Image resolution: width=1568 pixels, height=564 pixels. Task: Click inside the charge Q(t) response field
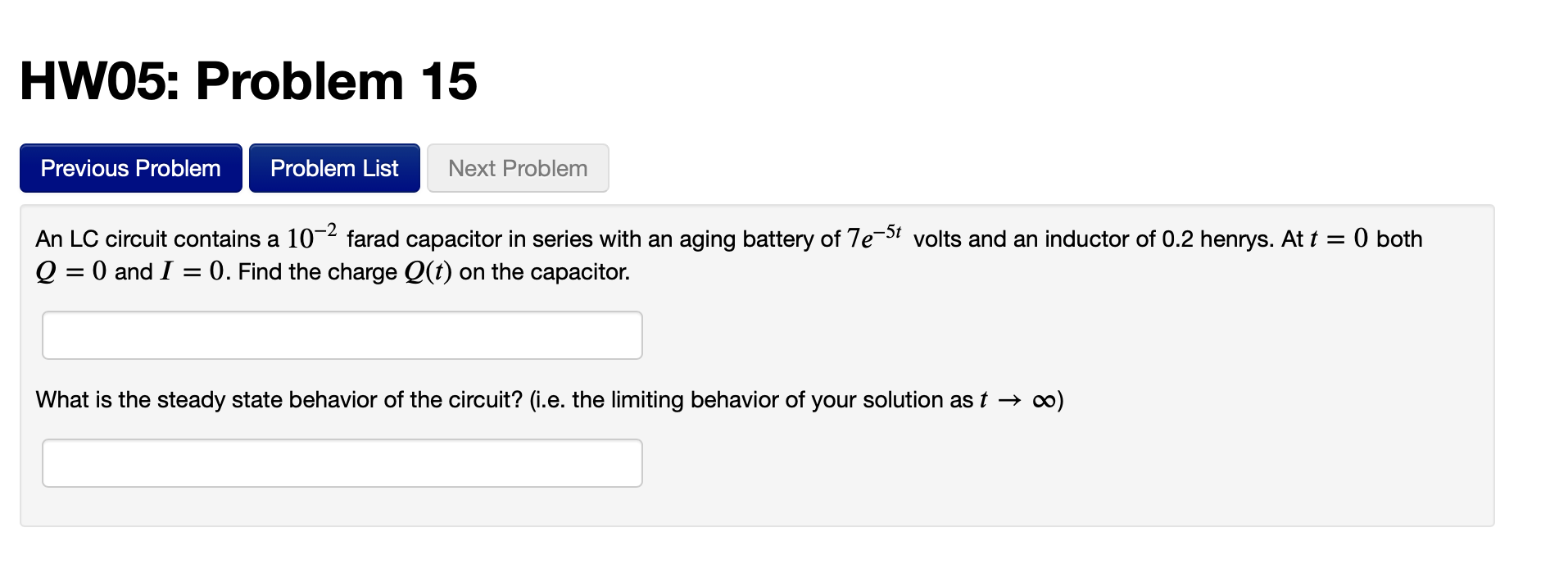tap(341, 334)
